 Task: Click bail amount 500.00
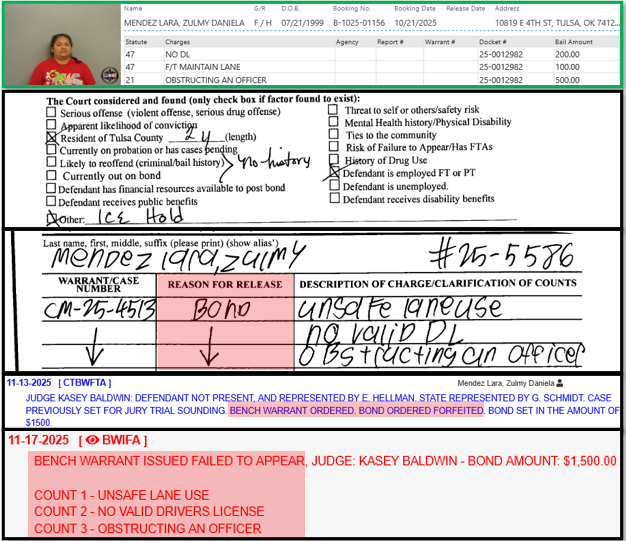[567, 80]
